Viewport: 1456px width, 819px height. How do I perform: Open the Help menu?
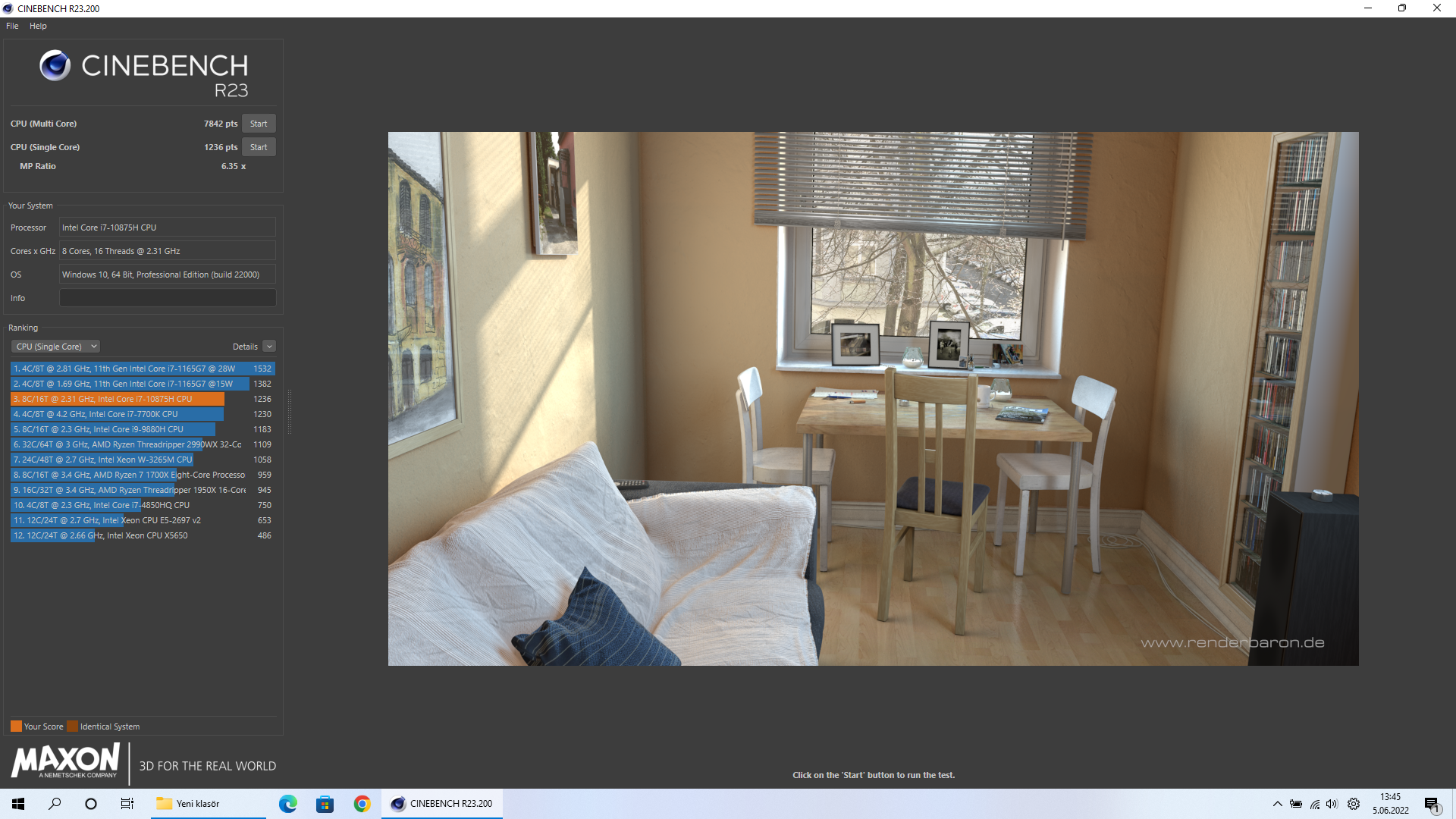tap(38, 26)
